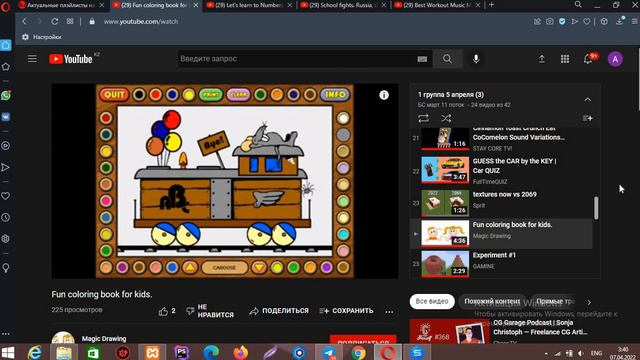Viewport: 640px width, 360px height.
Task: Pick the cyan swatch on the right palette
Action: click(x=343, y=234)
